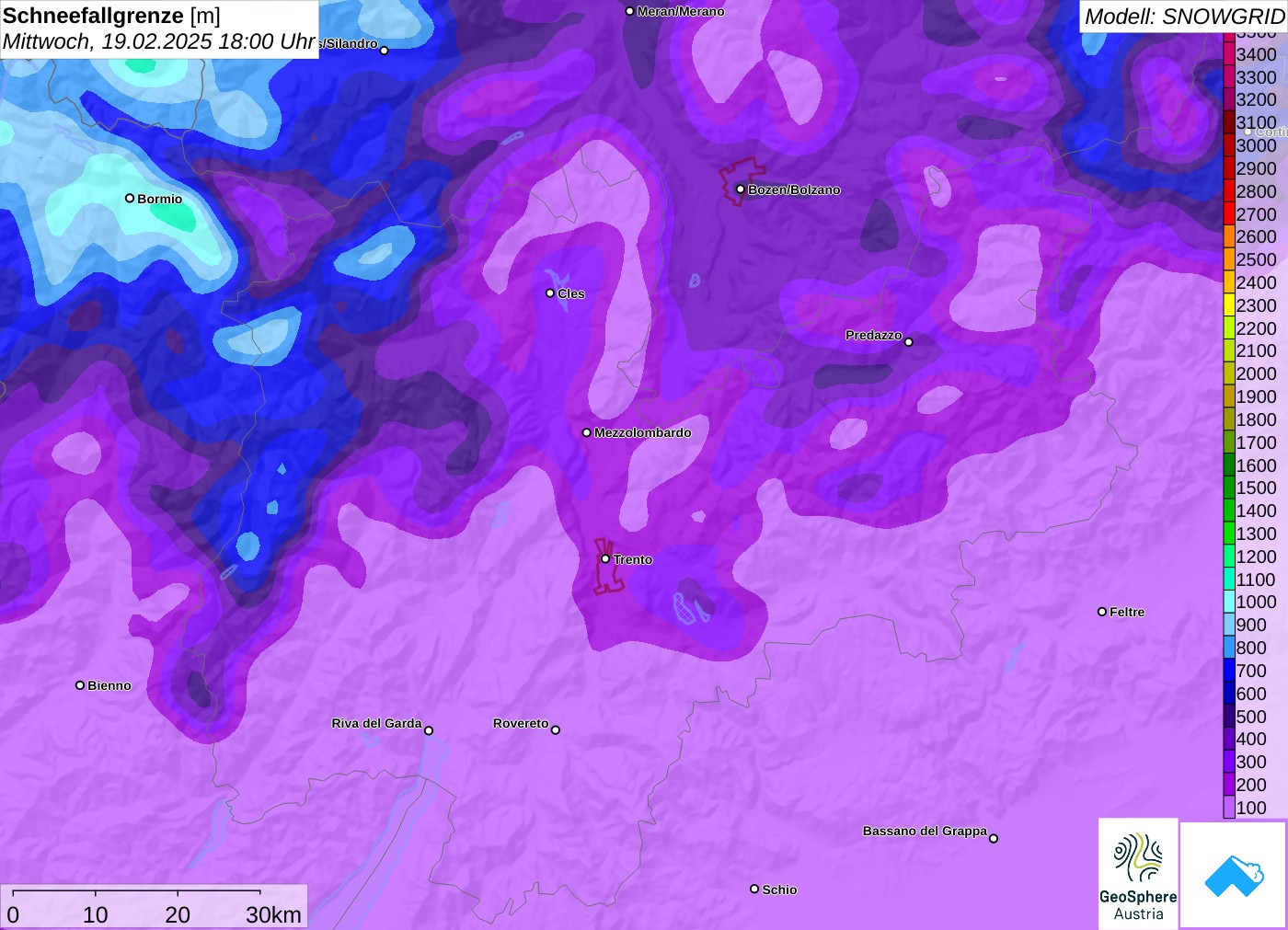Click the Mezzolombardo town marker
This screenshot has width=1288, height=930.
[587, 432]
